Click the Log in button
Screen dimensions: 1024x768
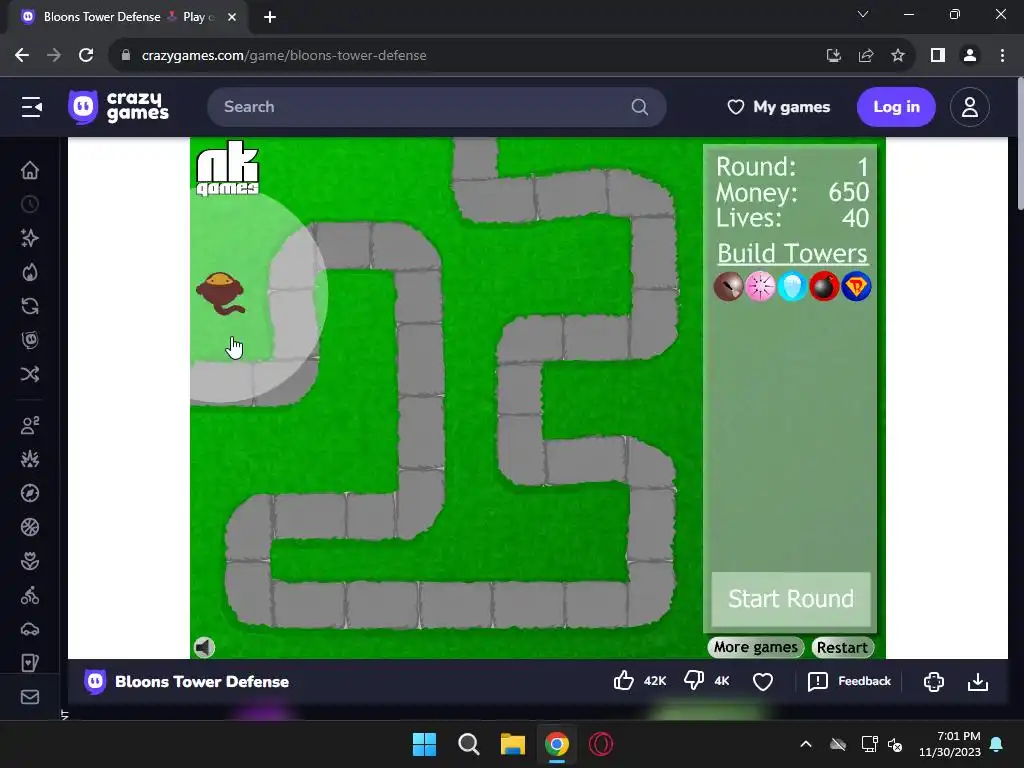pyautogui.click(x=896, y=106)
